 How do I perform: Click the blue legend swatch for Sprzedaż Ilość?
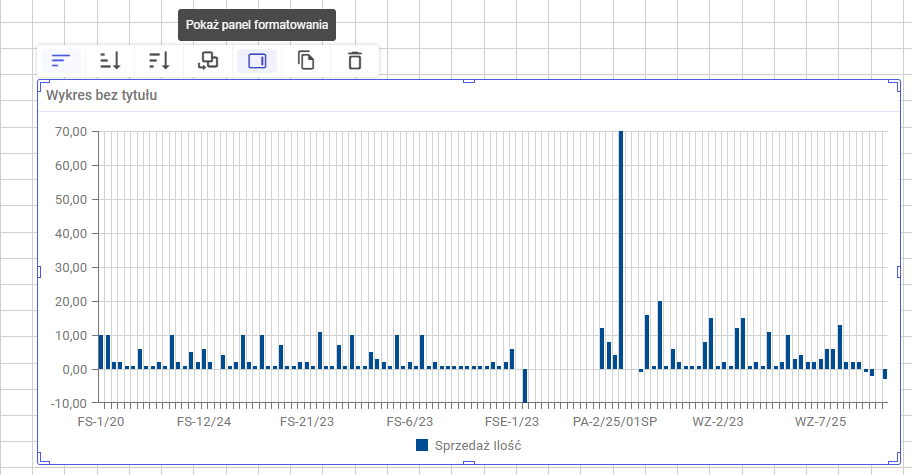coord(422,445)
